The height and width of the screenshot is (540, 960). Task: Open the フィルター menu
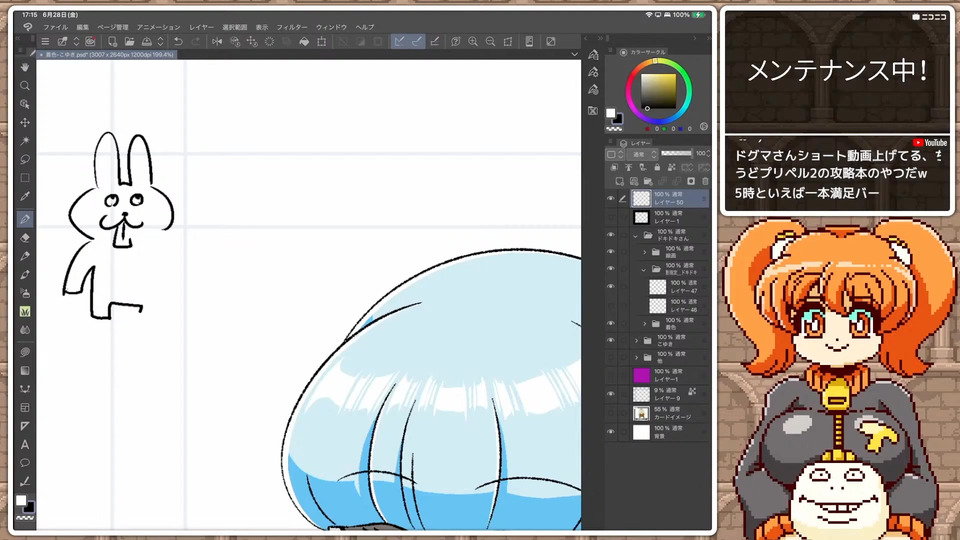(x=292, y=28)
